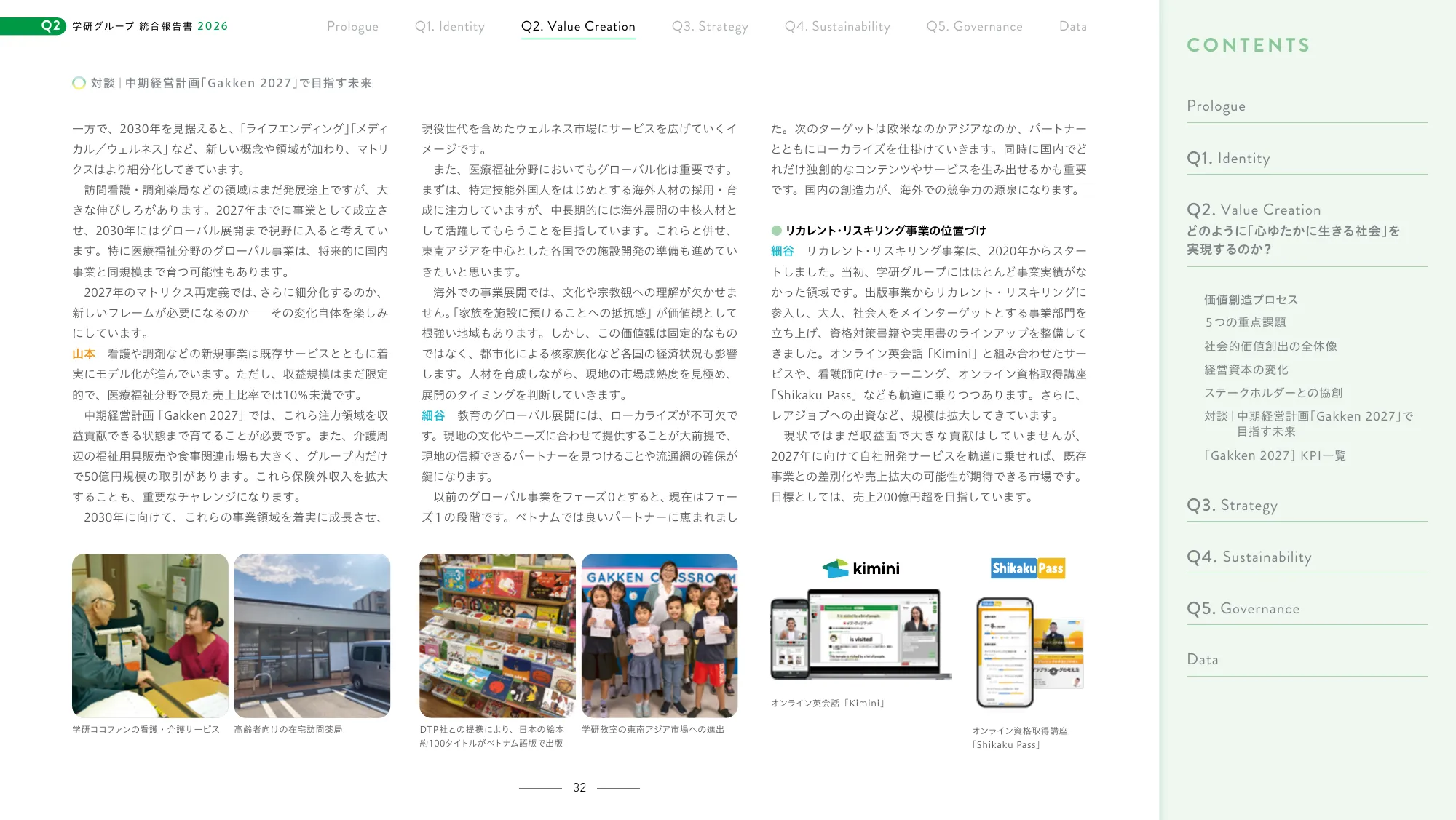Click sidebar subtitle どのように「心ゆたかに生きる社会」を
Viewport: 1456px width, 820px height.
[1293, 231]
